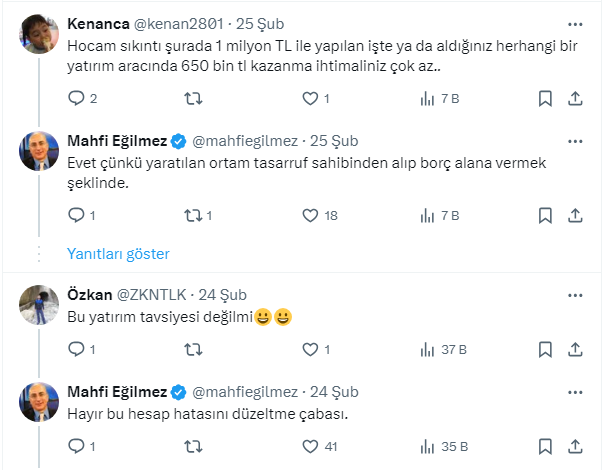Retweet Mahfi Eğilmez's 'Evet çünkü' reply
This screenshot has width=604, height=470.
point(194,214)
